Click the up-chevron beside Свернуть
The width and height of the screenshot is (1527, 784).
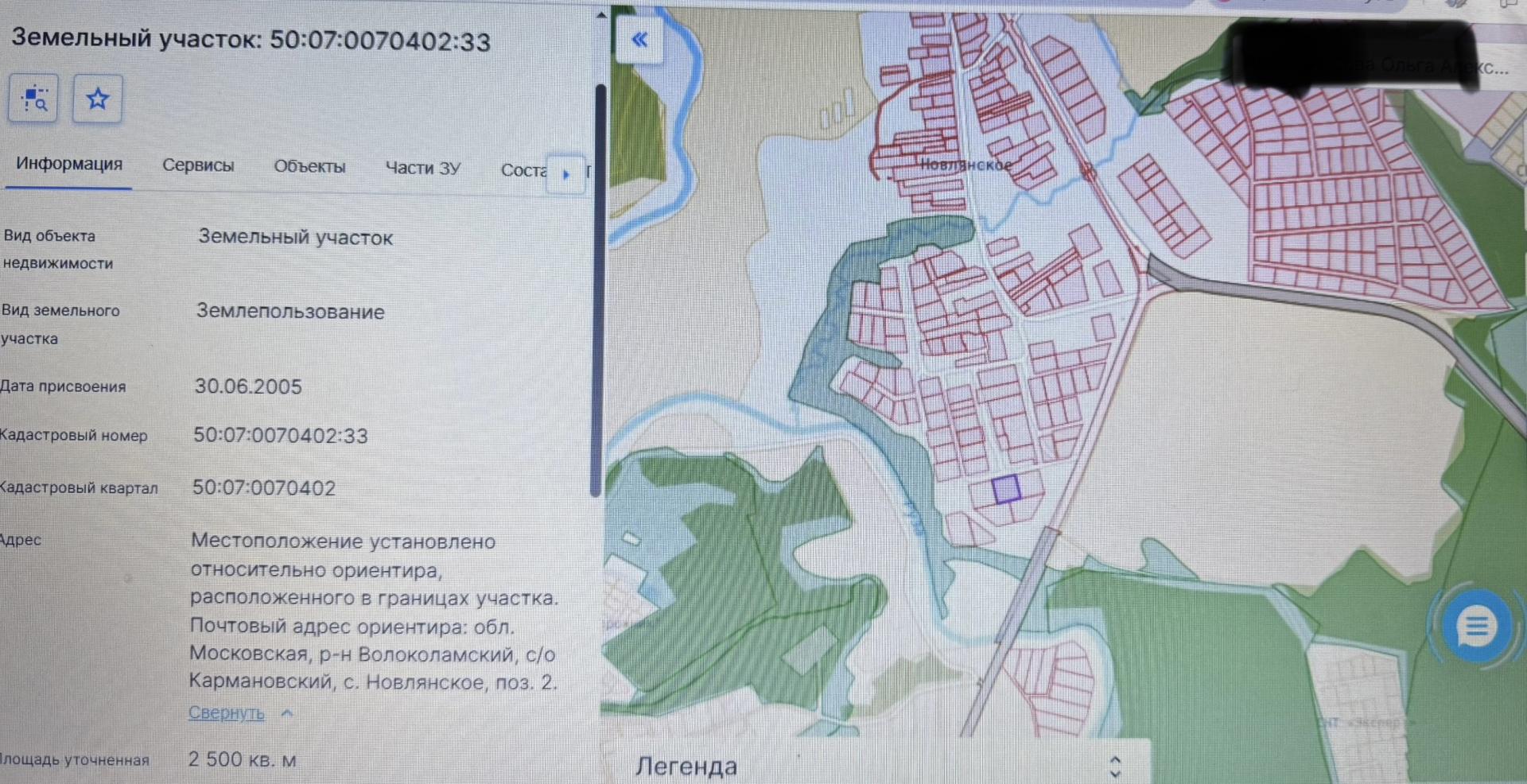click(287, 713)
